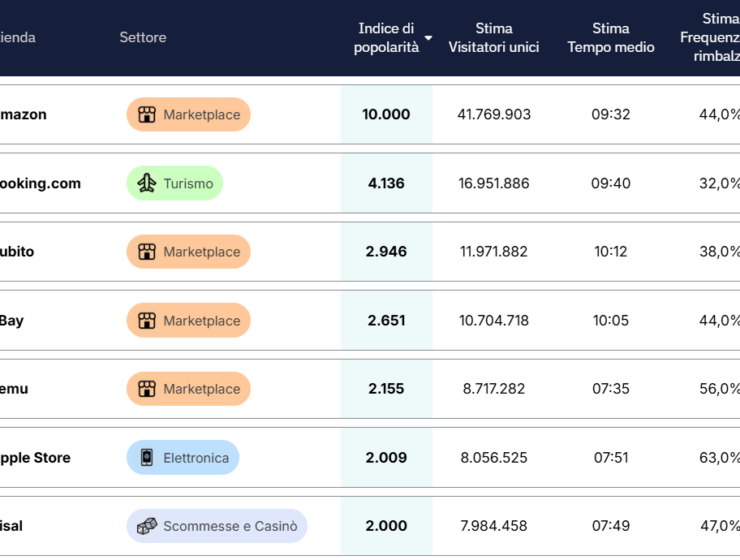Click the phone icon in the Elettronica badge

click(x=147, y=458)
